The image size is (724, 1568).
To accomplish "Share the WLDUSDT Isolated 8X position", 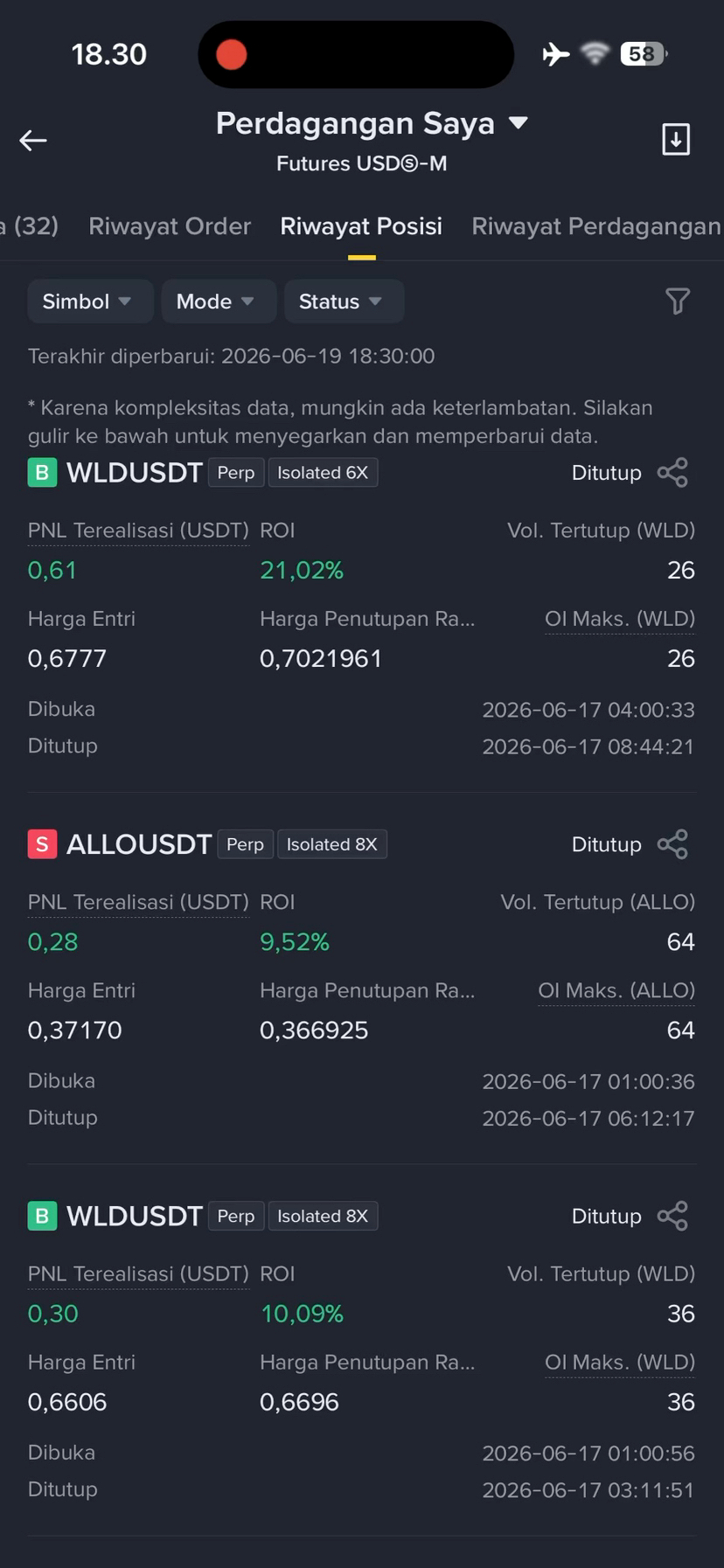I will point(672,1216).
